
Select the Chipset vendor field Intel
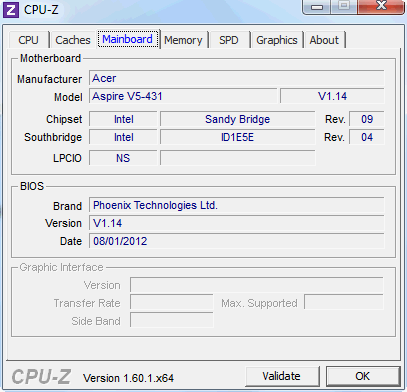(123, 119)
